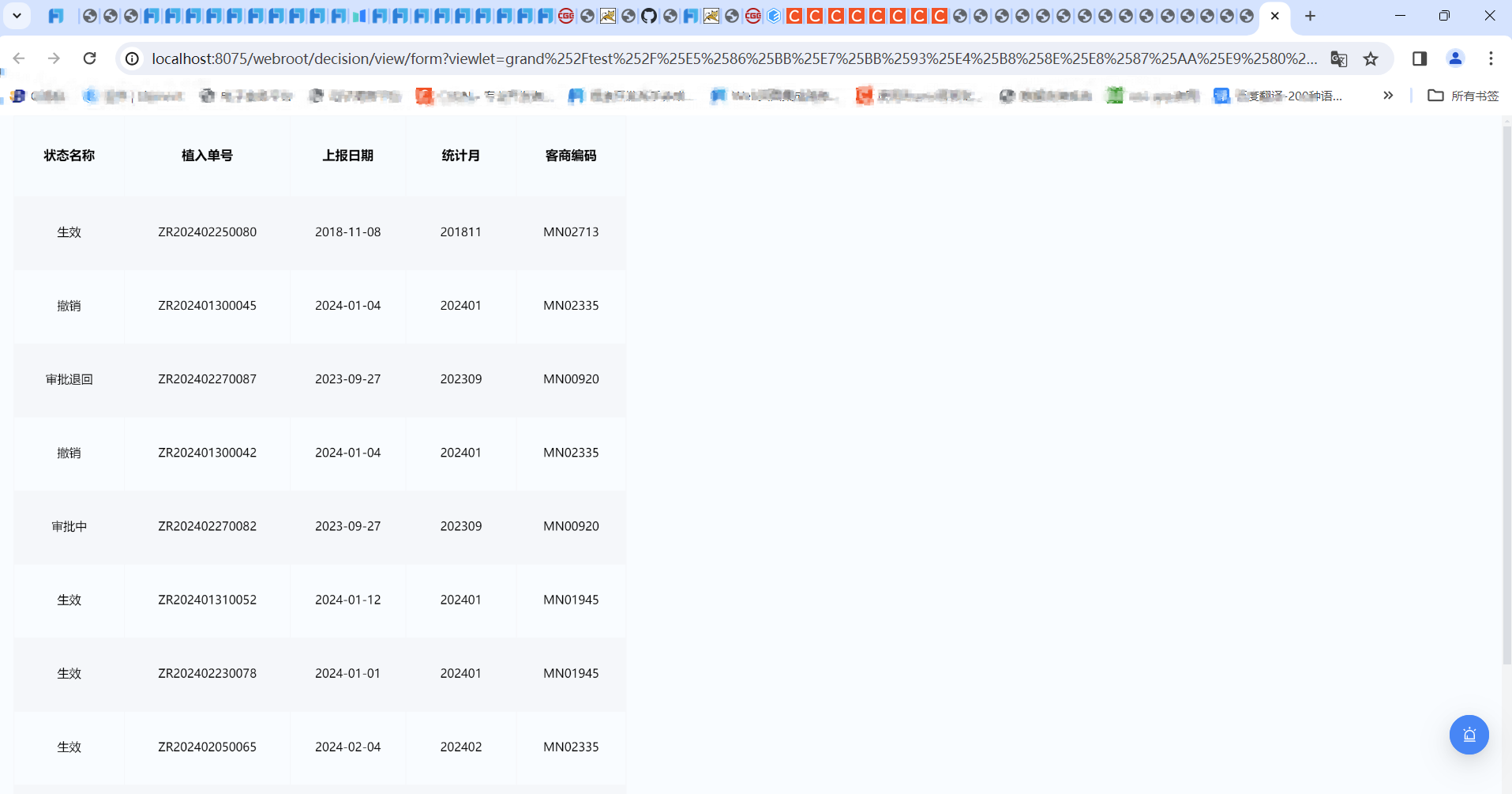Image resolution: width=1512 pixels, height=794 pixels.
Task: Open the user profile avatar icon
Action: coord(1455,58)
